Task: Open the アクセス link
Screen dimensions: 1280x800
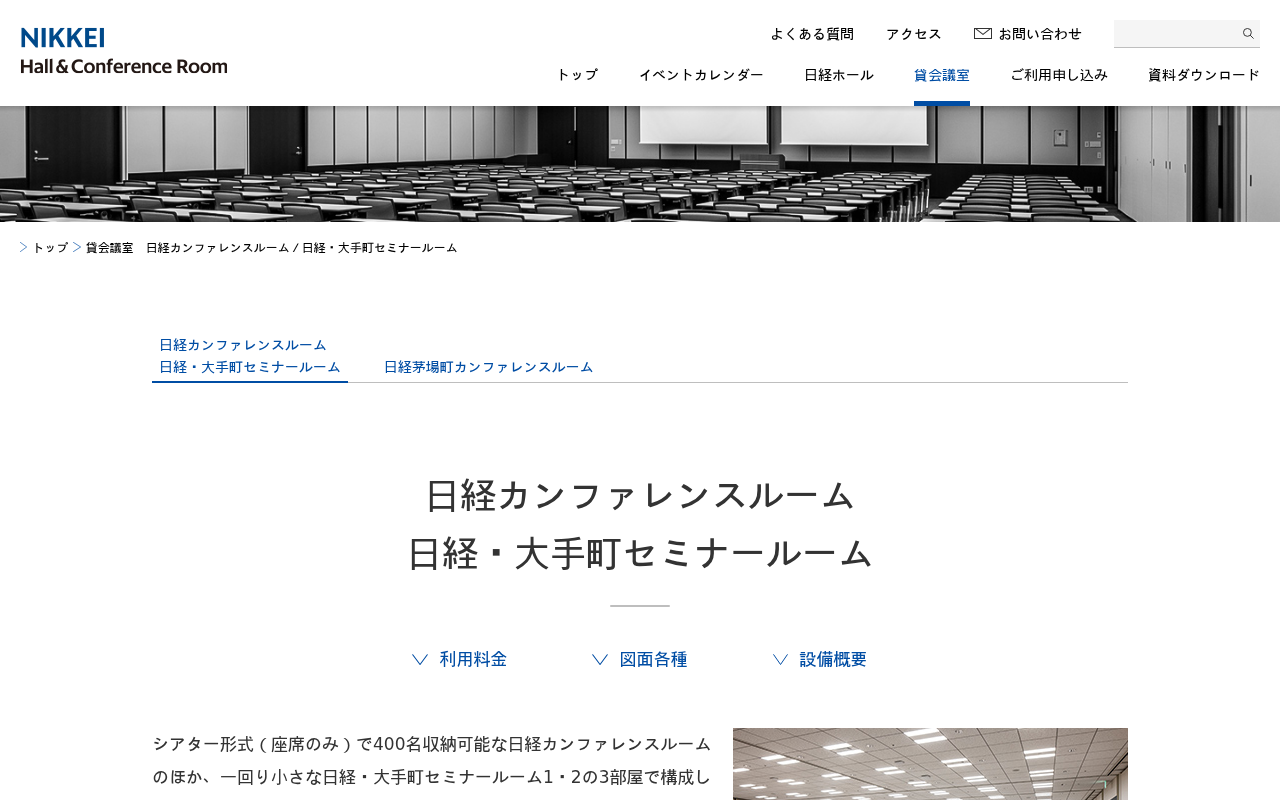Action: pyautogui.click(x=914, y=34)
